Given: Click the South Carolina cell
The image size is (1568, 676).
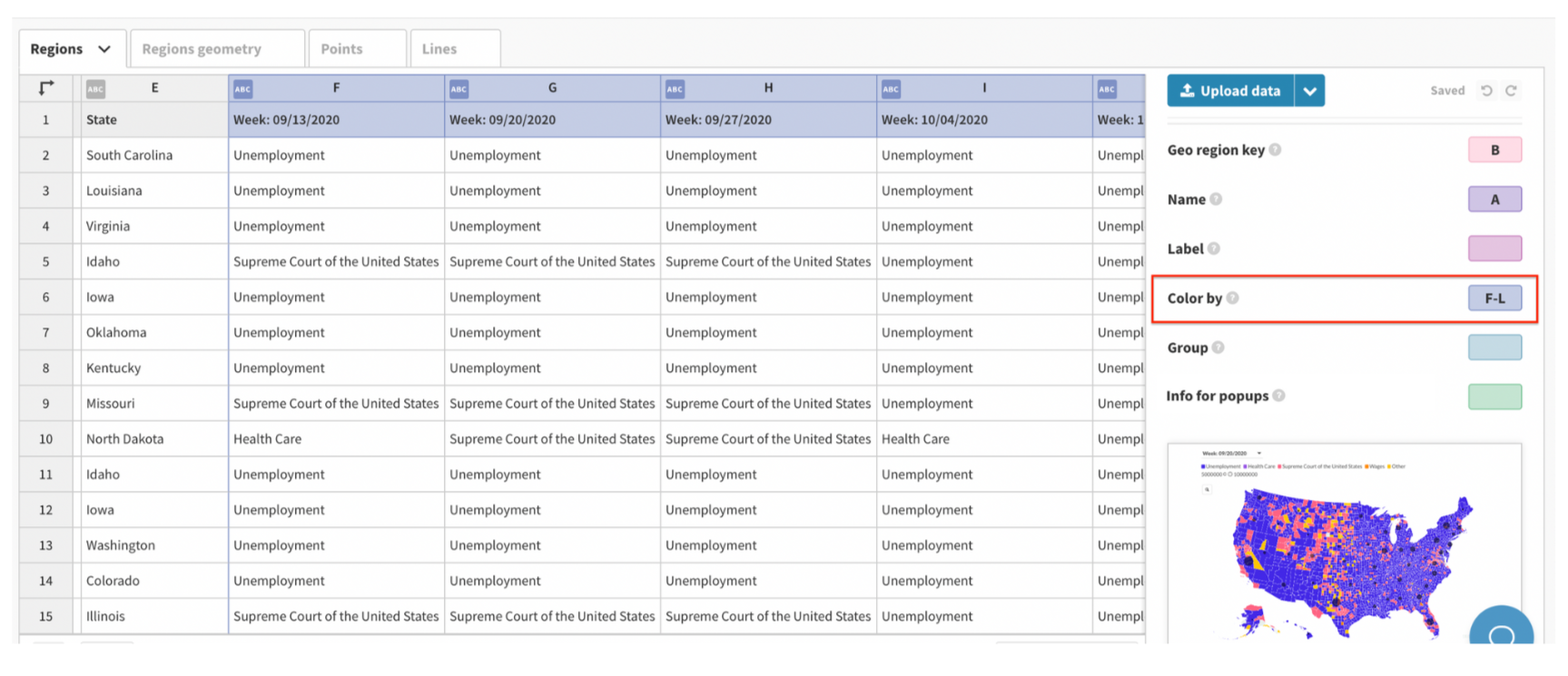Looking at the screenshot, I should 154,155.
